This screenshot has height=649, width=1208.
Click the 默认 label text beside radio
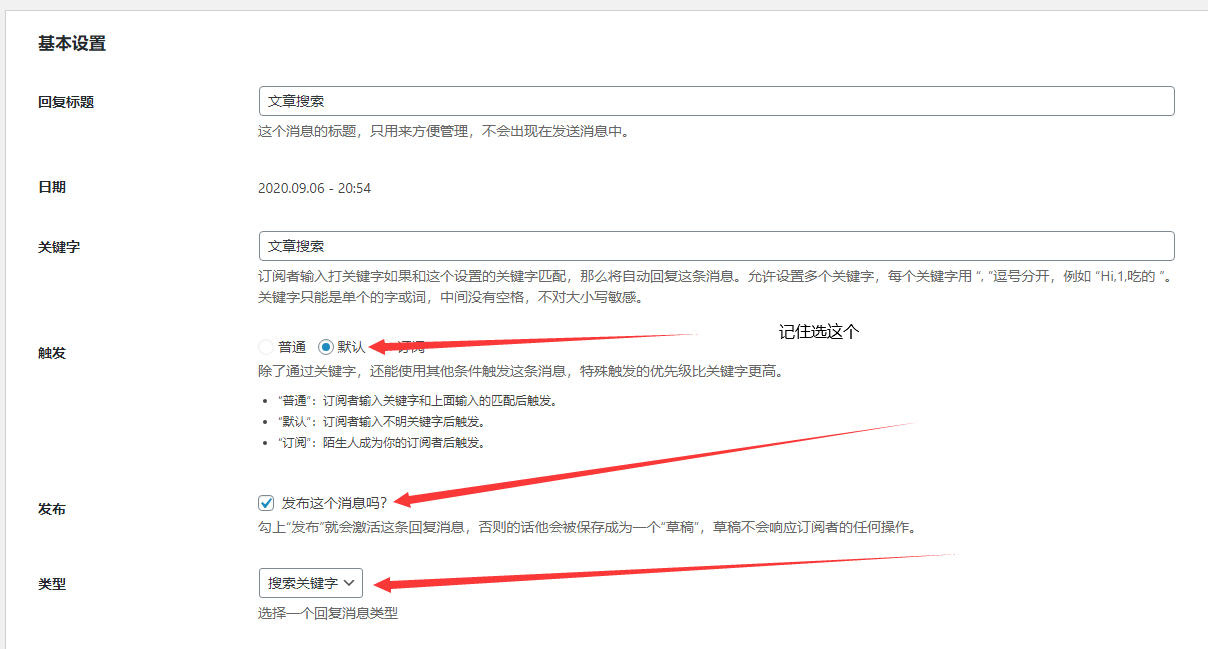point(351,347)
